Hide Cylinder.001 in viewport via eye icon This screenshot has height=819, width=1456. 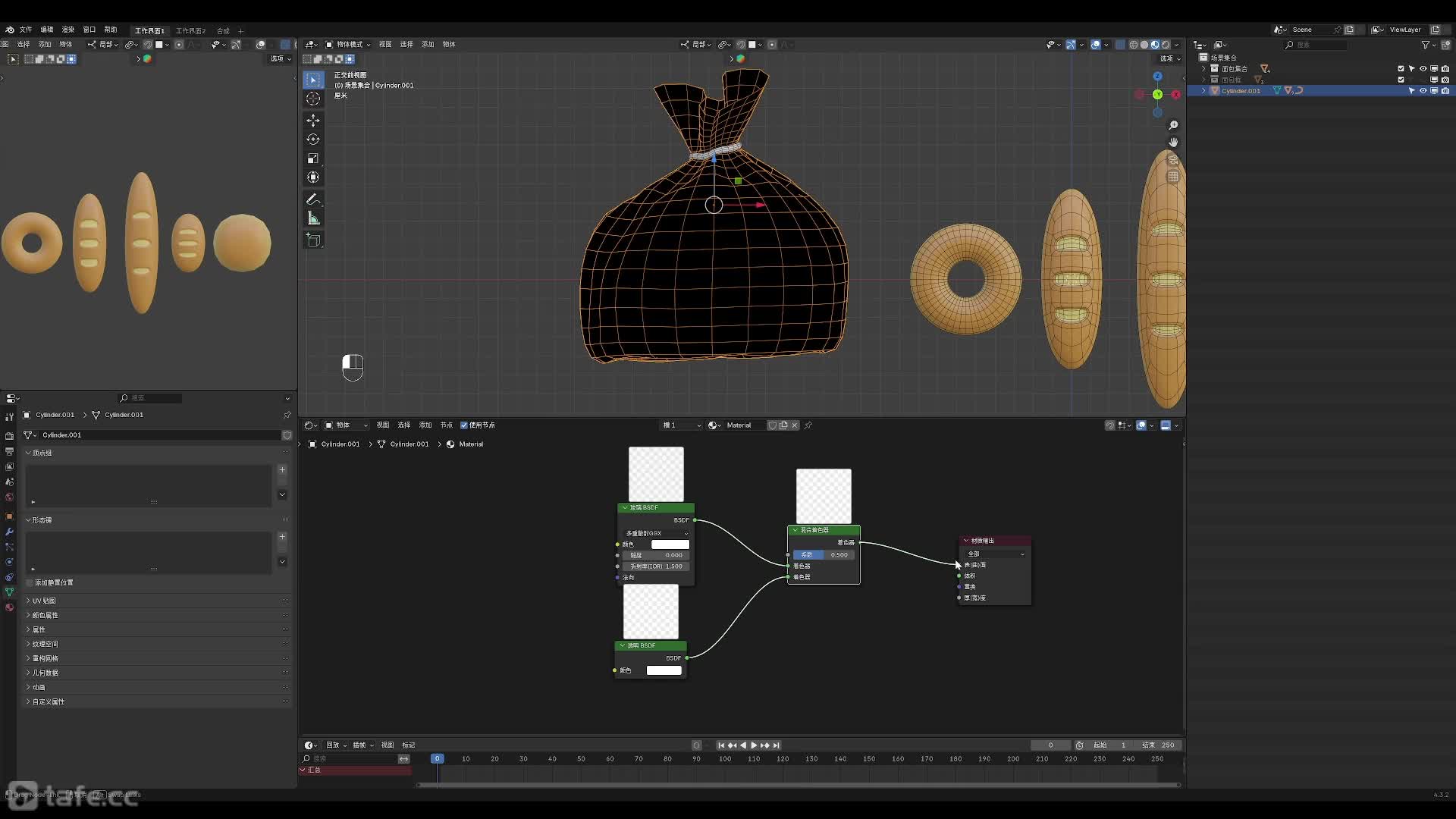tap(1423, 91)
